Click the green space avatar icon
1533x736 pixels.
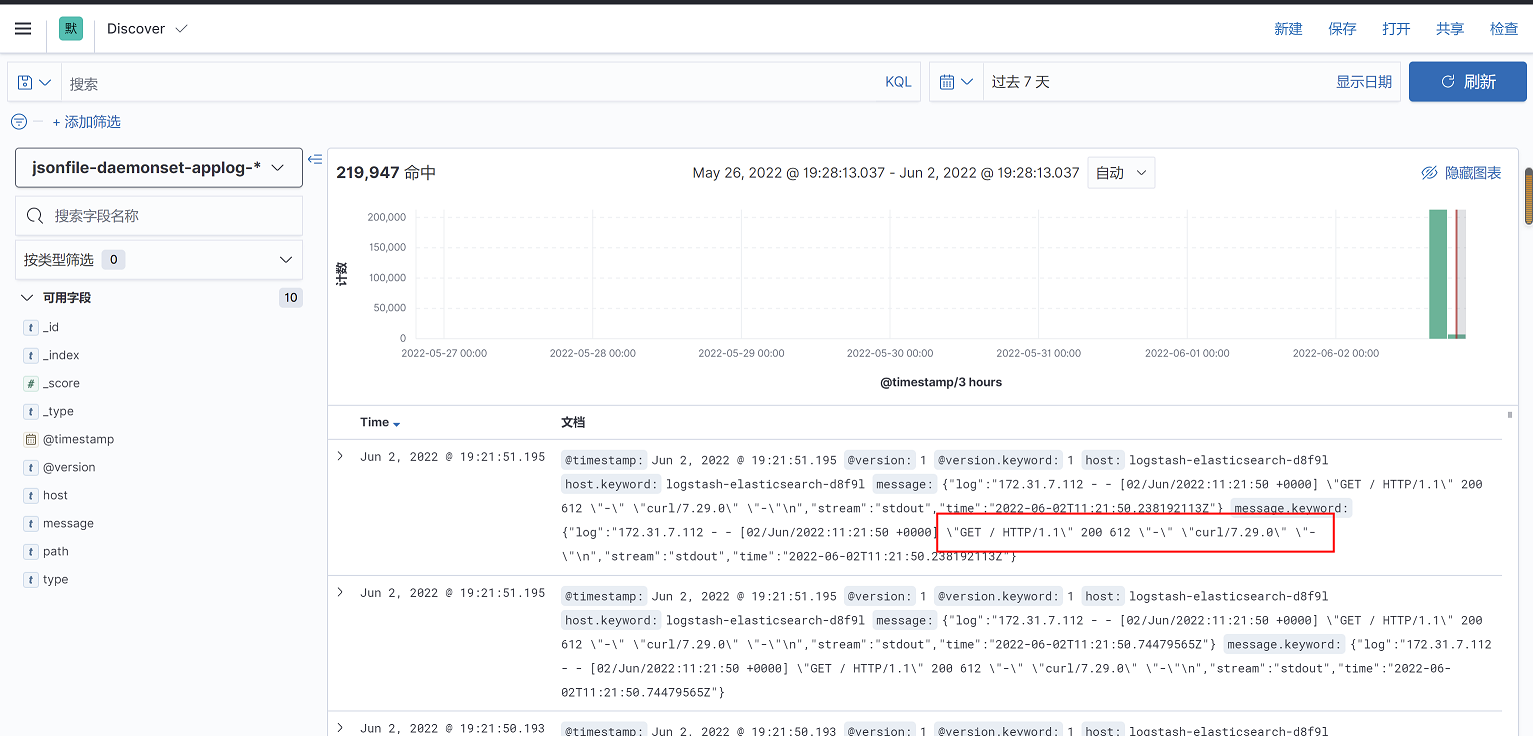point(71,29)
